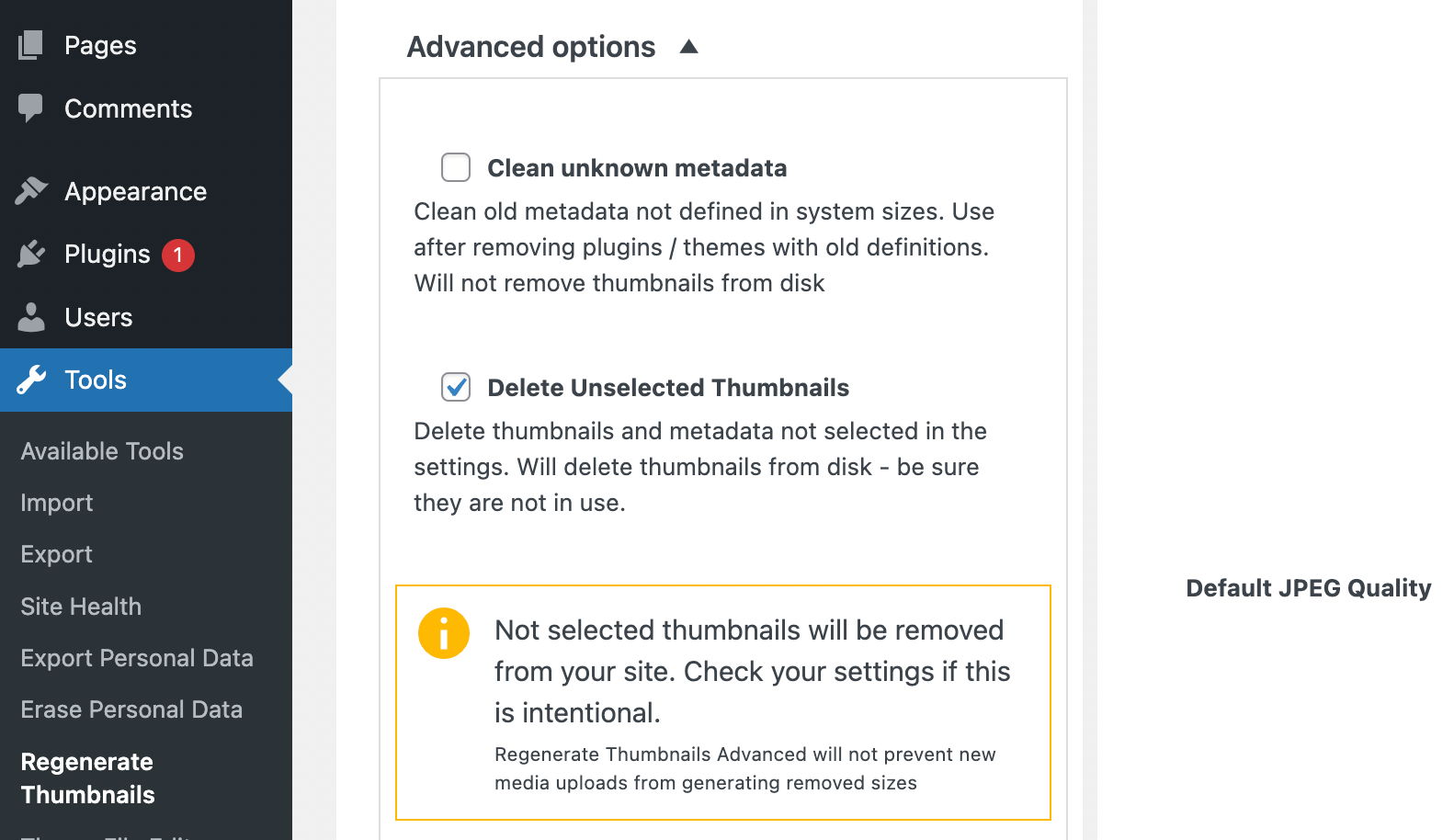Image resolution: width=1454 pixels, height=840 pixels.
Task: Click the Pages icon in sidebar
Action: pos(30,45)
